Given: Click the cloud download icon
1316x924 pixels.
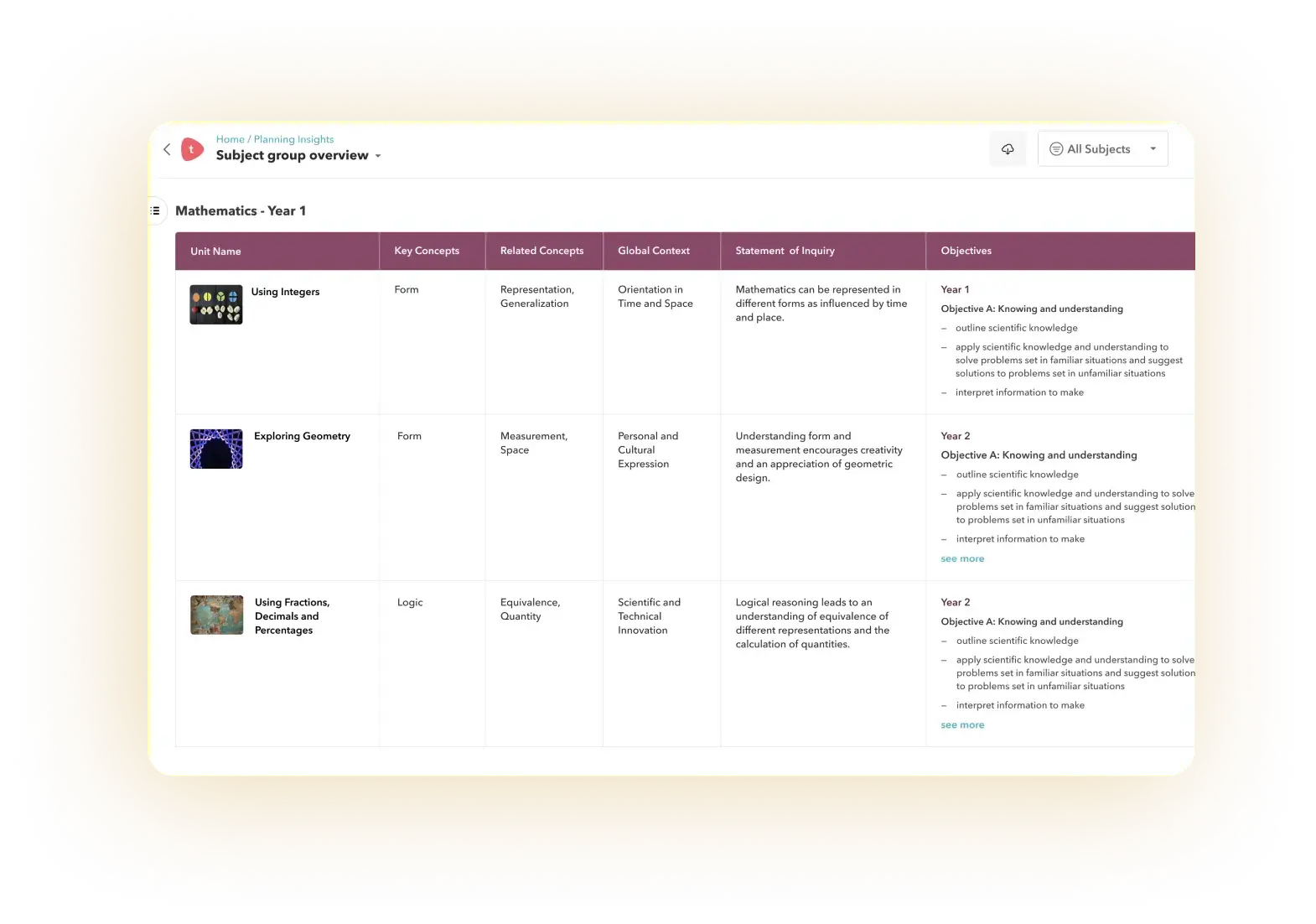Looking at the screenshot, I should [1008, 149].
